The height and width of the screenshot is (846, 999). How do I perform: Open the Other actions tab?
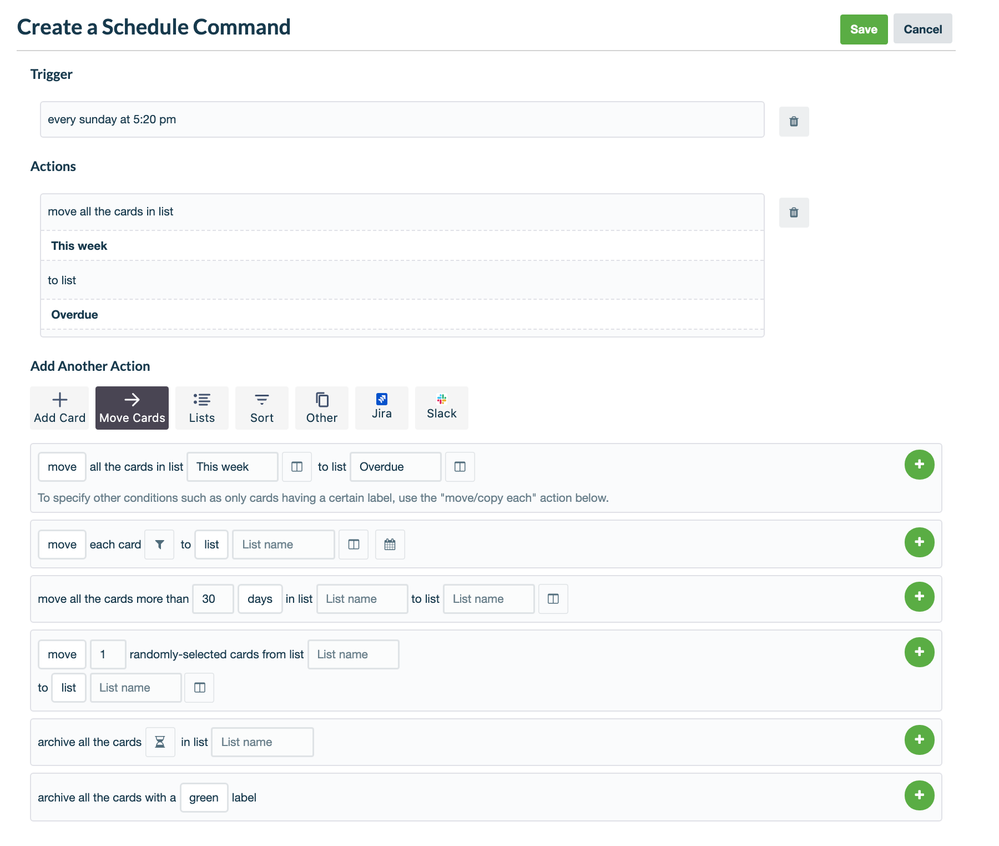322,408
